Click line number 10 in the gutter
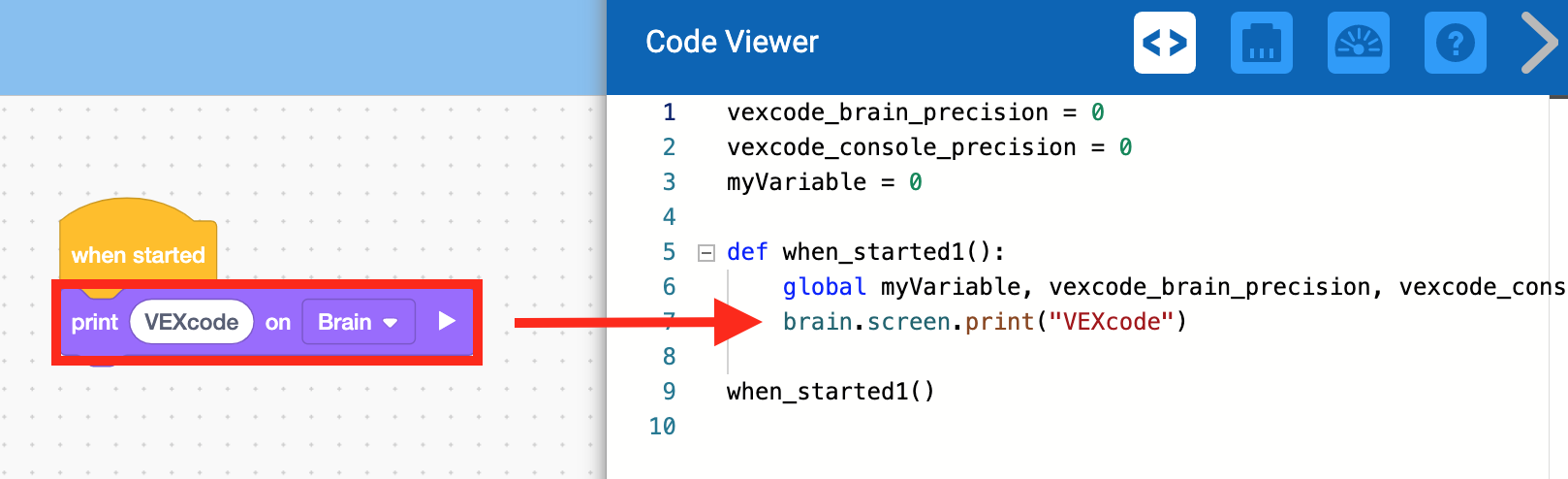The height and width of the screenshot is (479, 1568). click(663, 427)
